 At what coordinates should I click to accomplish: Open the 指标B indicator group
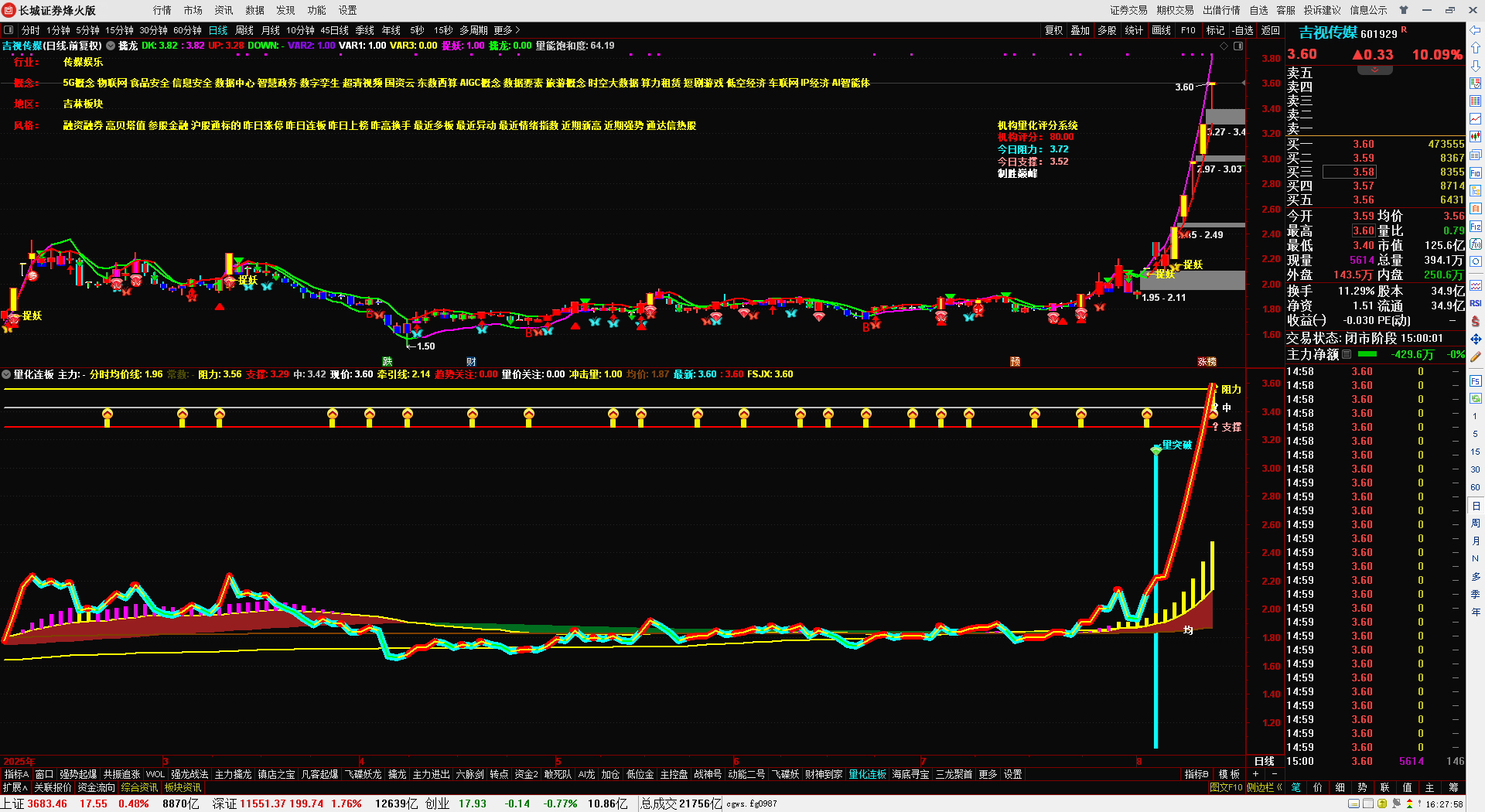tap(1197, 774)
